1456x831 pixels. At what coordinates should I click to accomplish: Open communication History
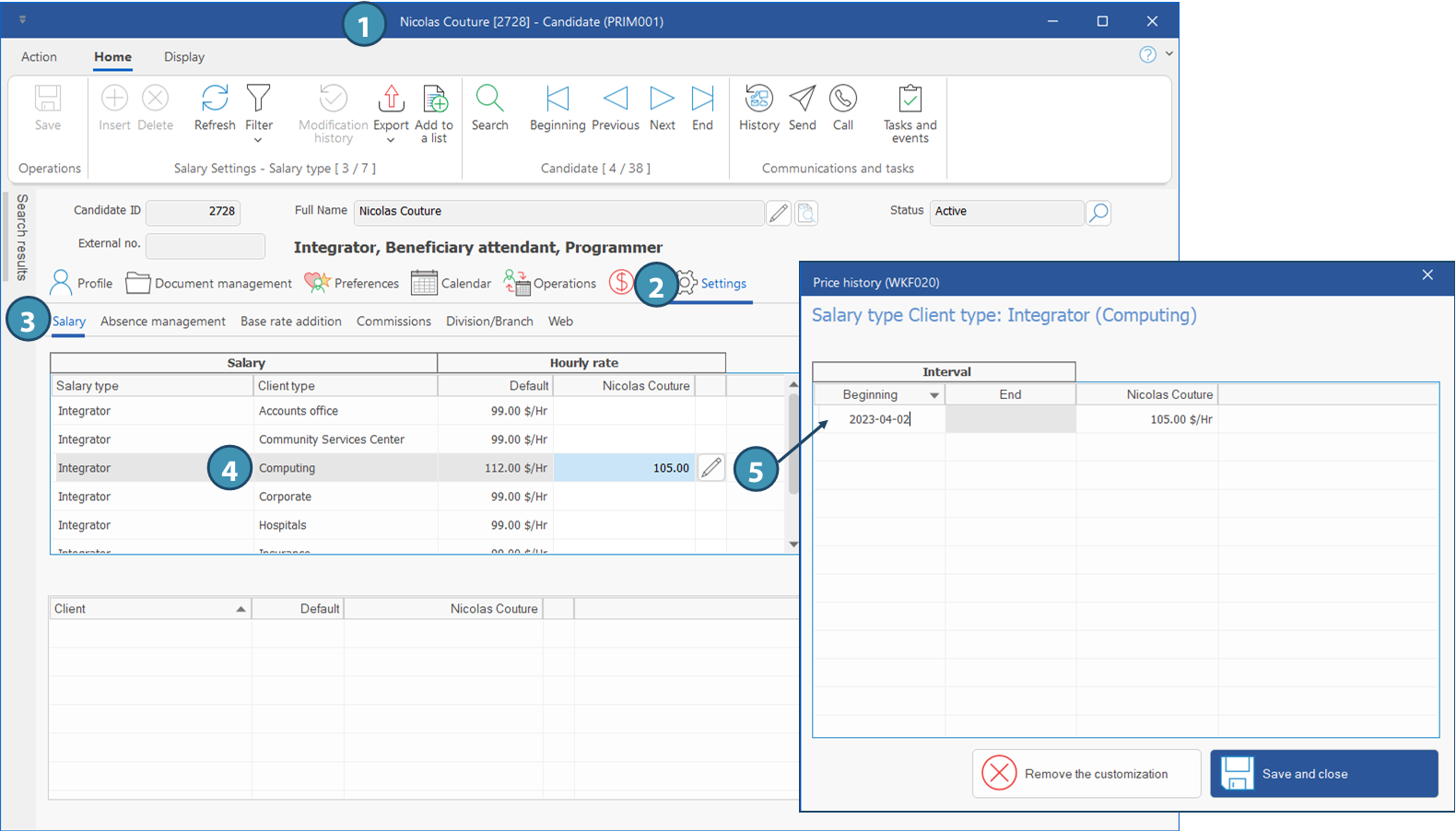click(x=758, y=99)
